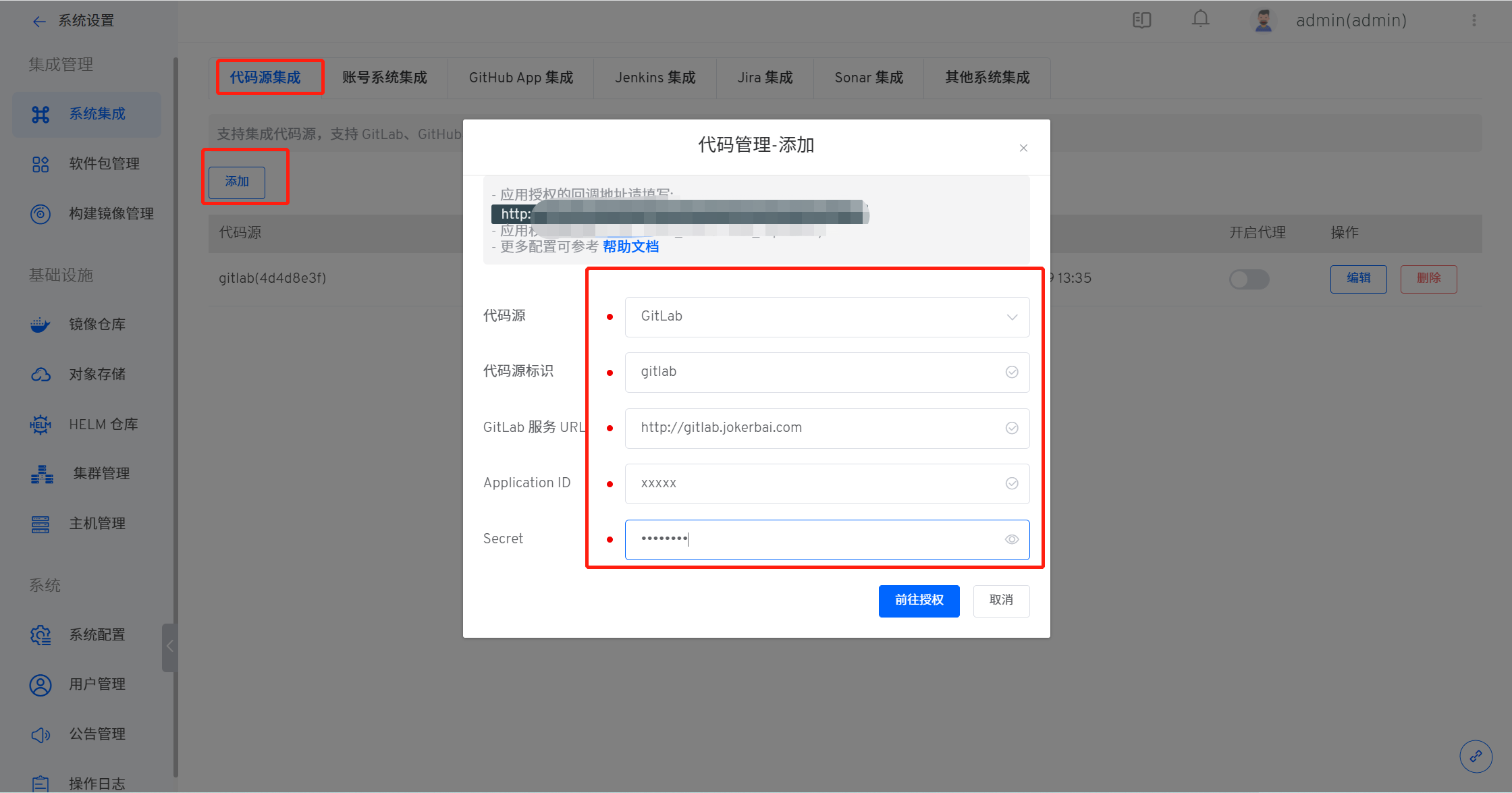The image size is (1512, 793).
Task: Click the 软件包管理 sidebar icon
Action: click(x=40, y=164)
